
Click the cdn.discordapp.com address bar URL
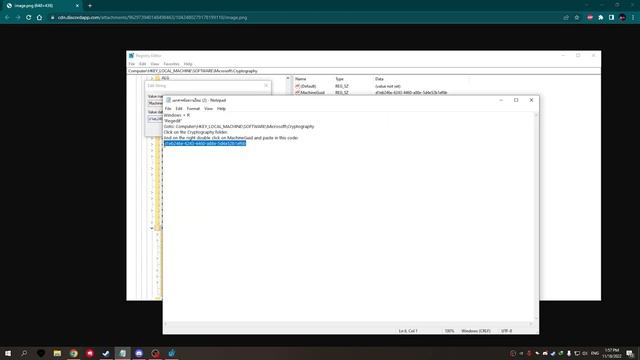[152, 18]
